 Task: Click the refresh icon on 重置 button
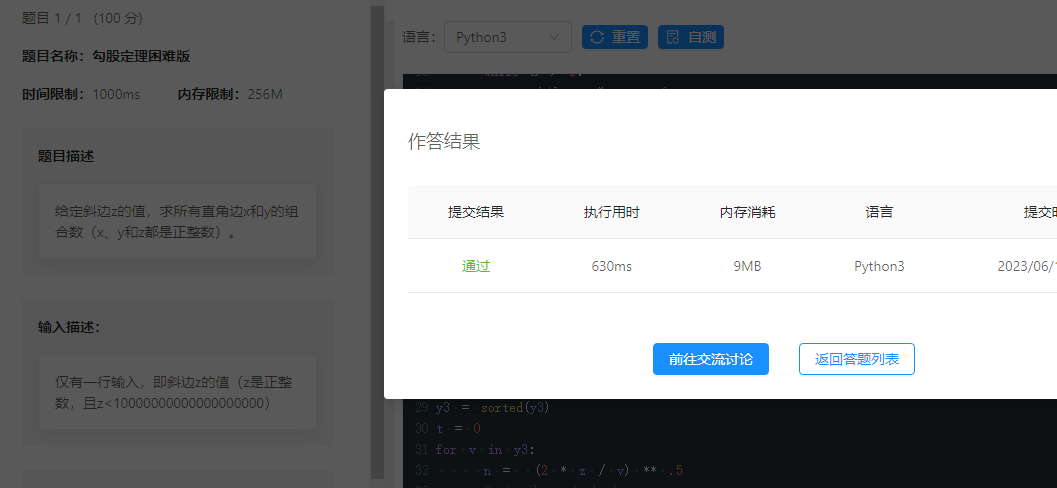coord(597,37)
